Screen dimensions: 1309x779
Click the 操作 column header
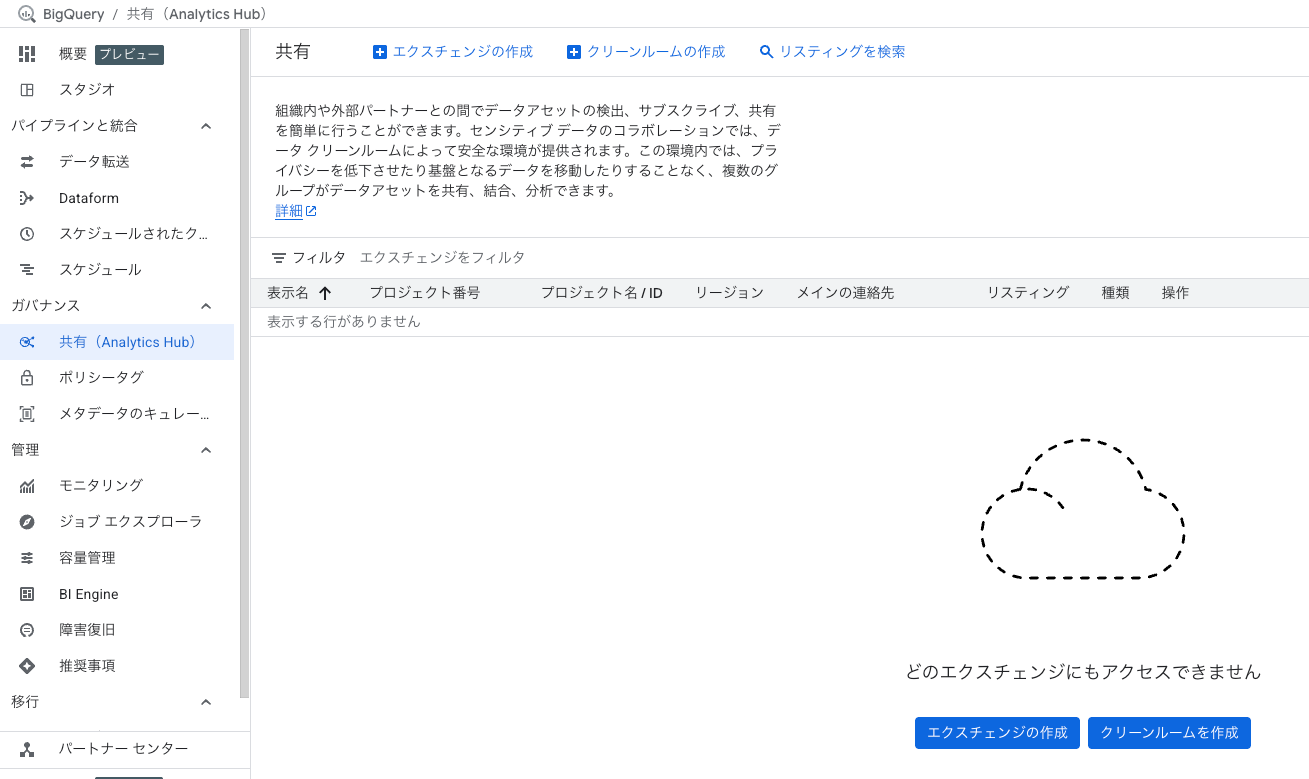(x=1175, y=293)
